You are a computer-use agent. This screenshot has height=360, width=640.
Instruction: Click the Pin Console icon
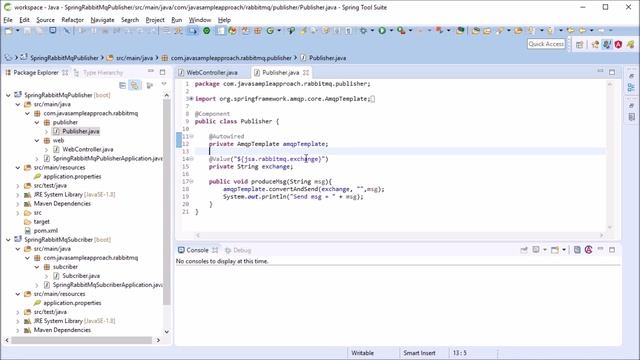click(524, 250)
